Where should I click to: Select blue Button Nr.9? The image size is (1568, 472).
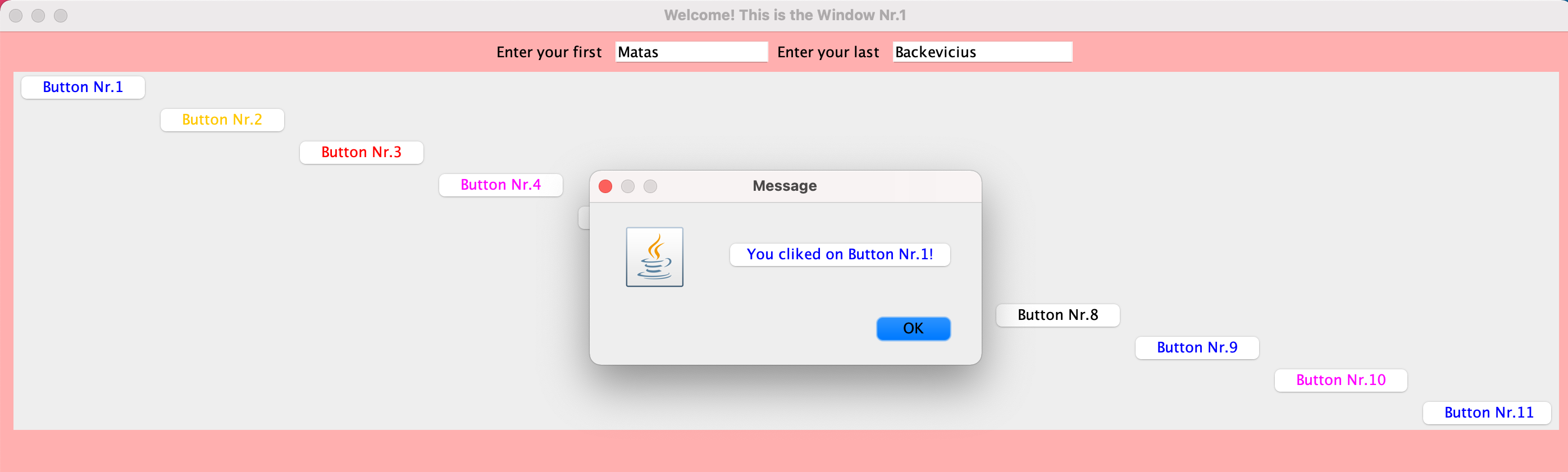click(1197, 348)
